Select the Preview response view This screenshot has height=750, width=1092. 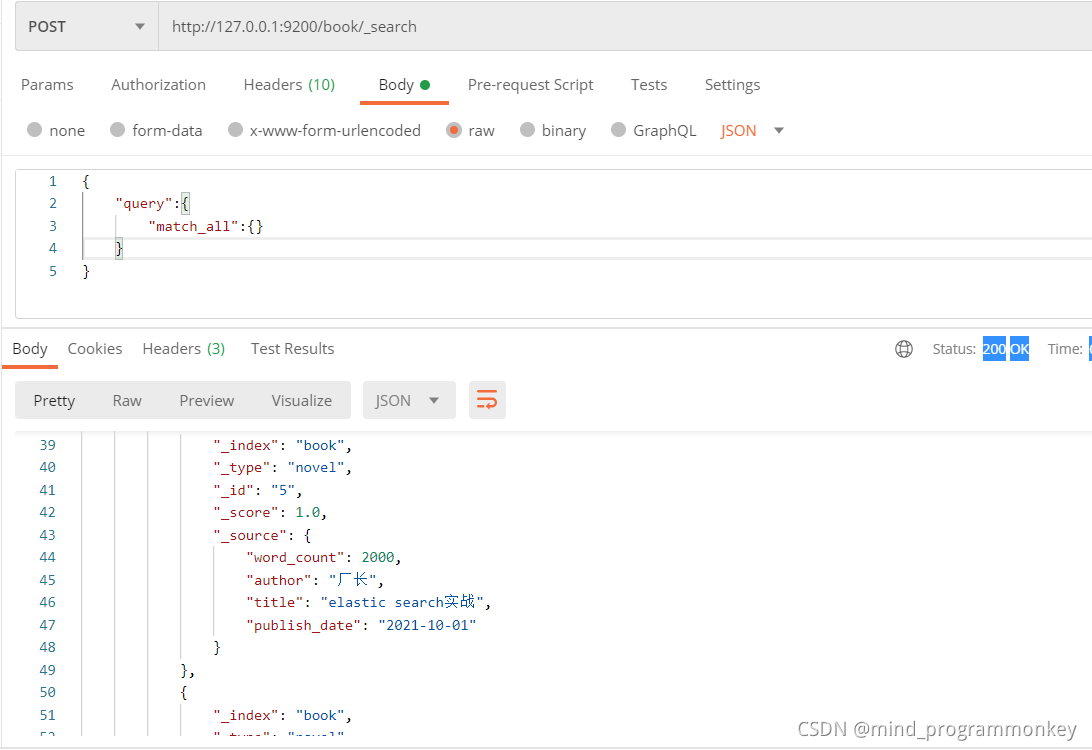[206, 400]
